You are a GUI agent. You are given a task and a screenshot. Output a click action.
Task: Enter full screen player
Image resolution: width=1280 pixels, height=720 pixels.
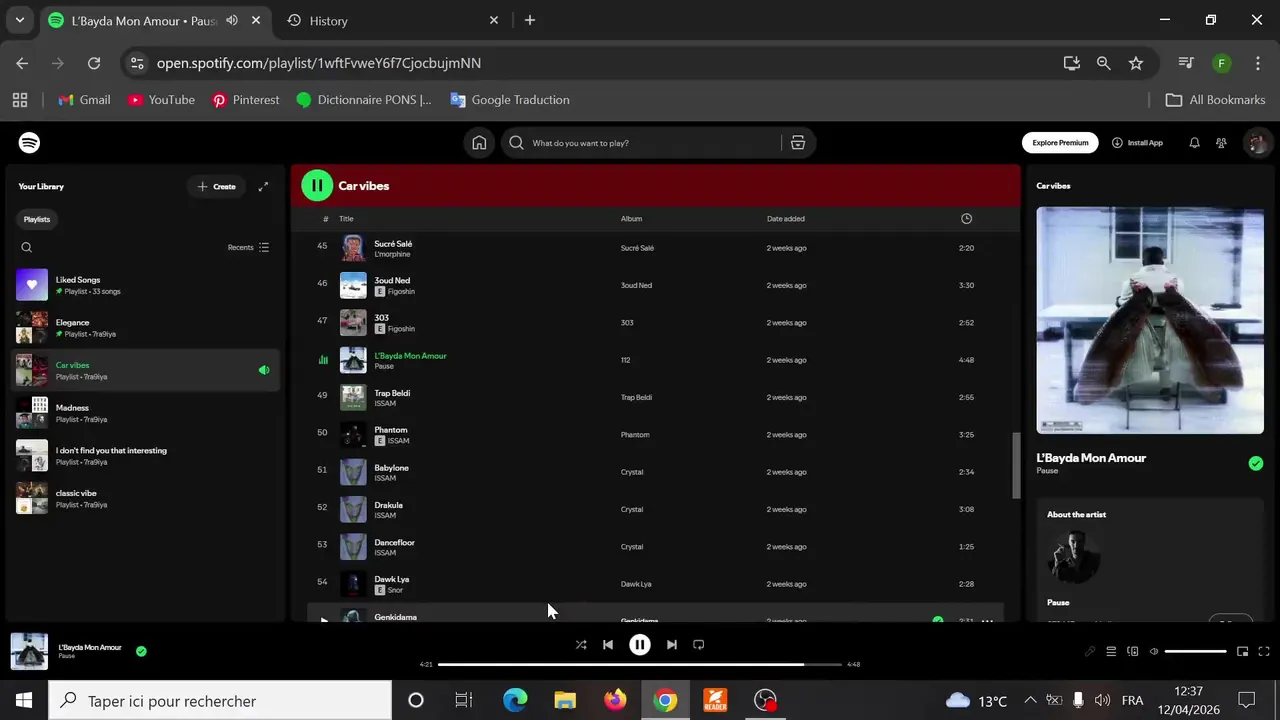tap(1264, 652)
